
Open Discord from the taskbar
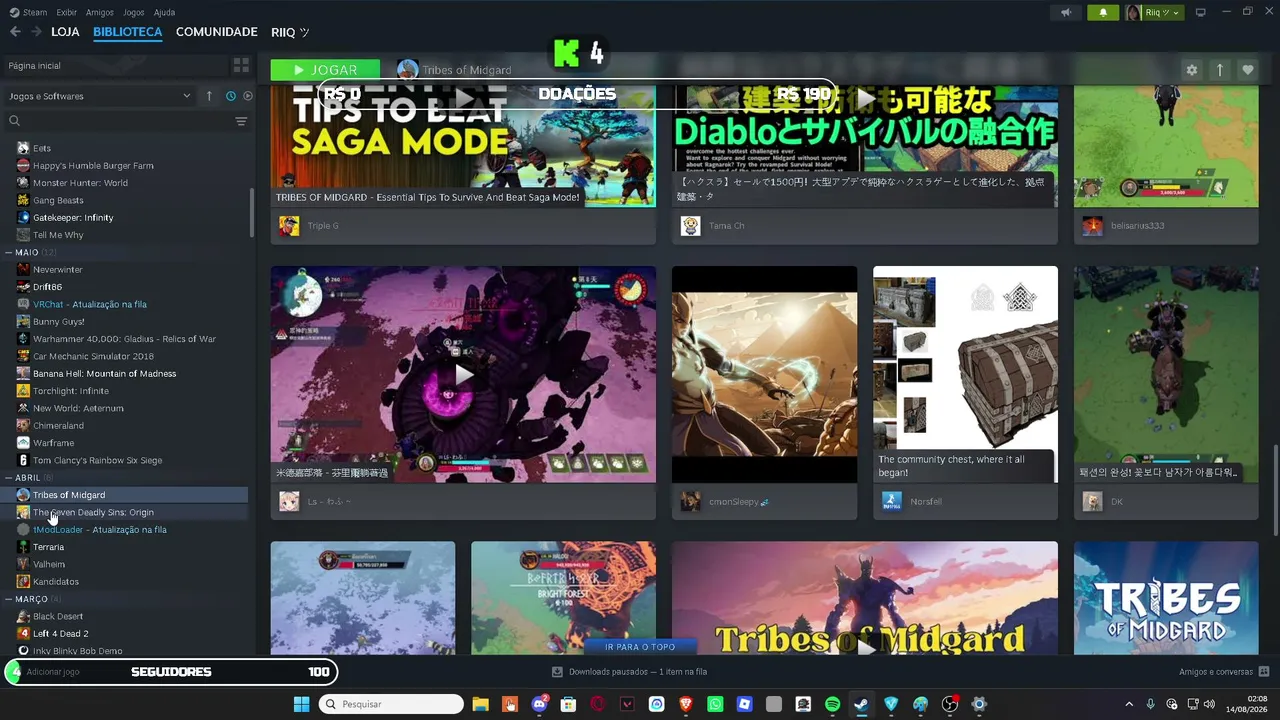tap(540, 704)
